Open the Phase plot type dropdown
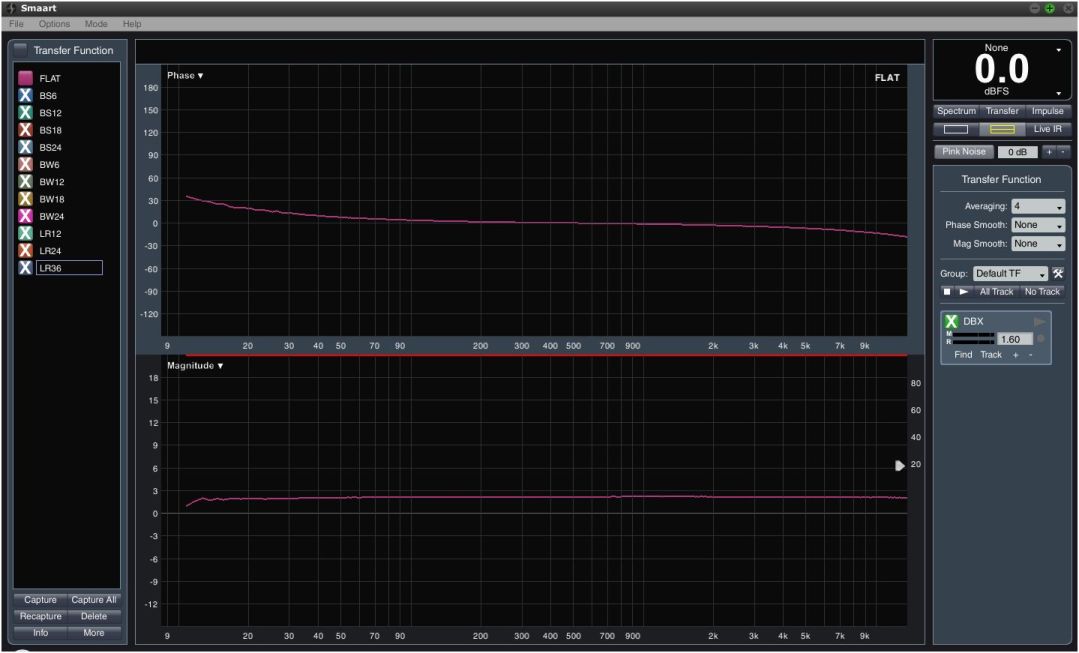The height and width of the screenshot is (653, 1079). [x=185, y=76]
